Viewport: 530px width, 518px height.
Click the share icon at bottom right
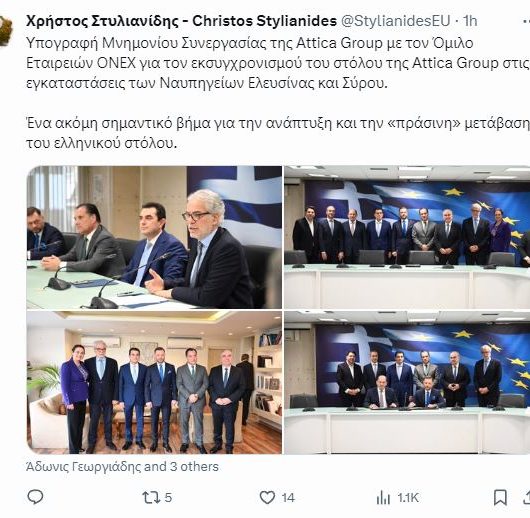(527, 498)
